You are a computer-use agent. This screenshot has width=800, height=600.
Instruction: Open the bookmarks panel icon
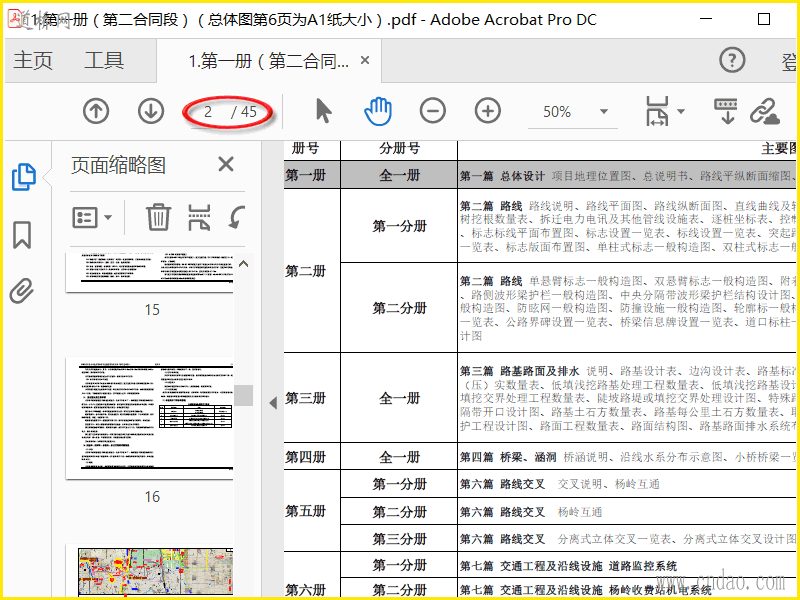[x=22, y=235]
